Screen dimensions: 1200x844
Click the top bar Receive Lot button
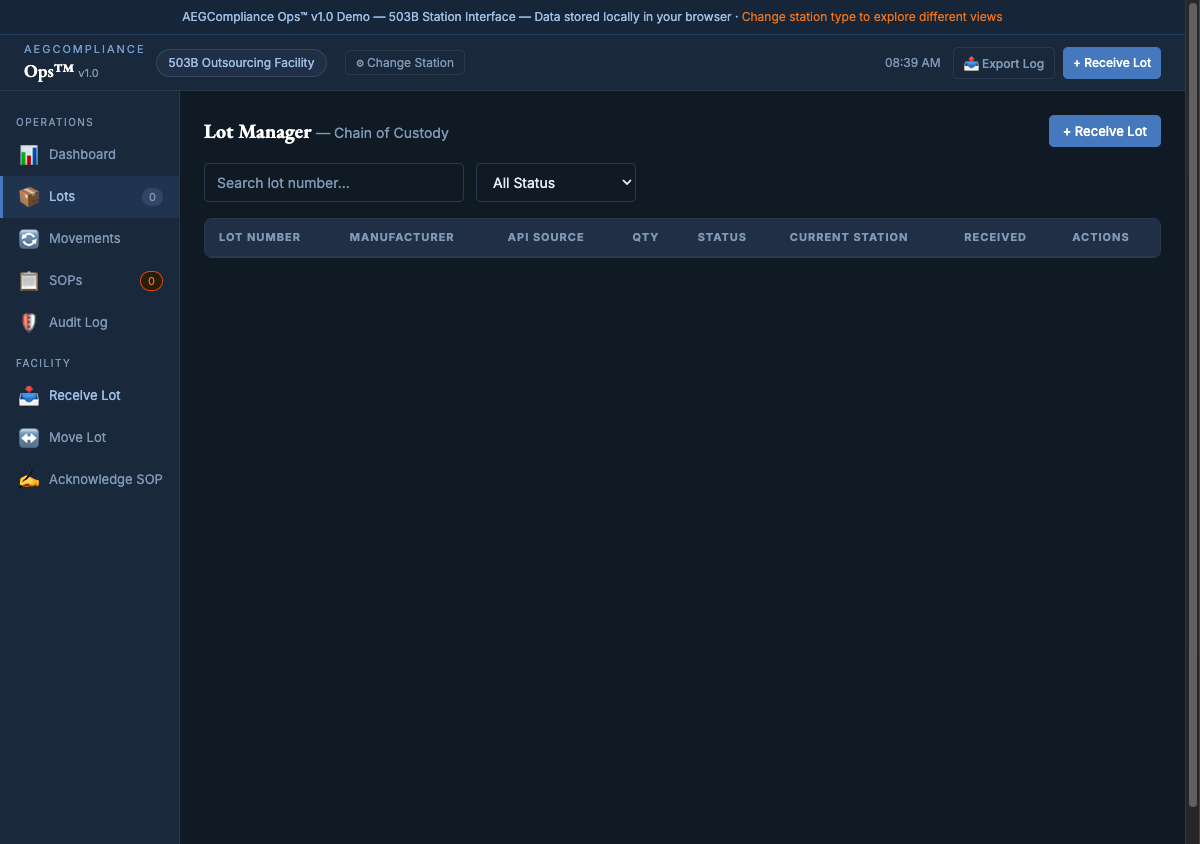click(x=1111, y=63)
